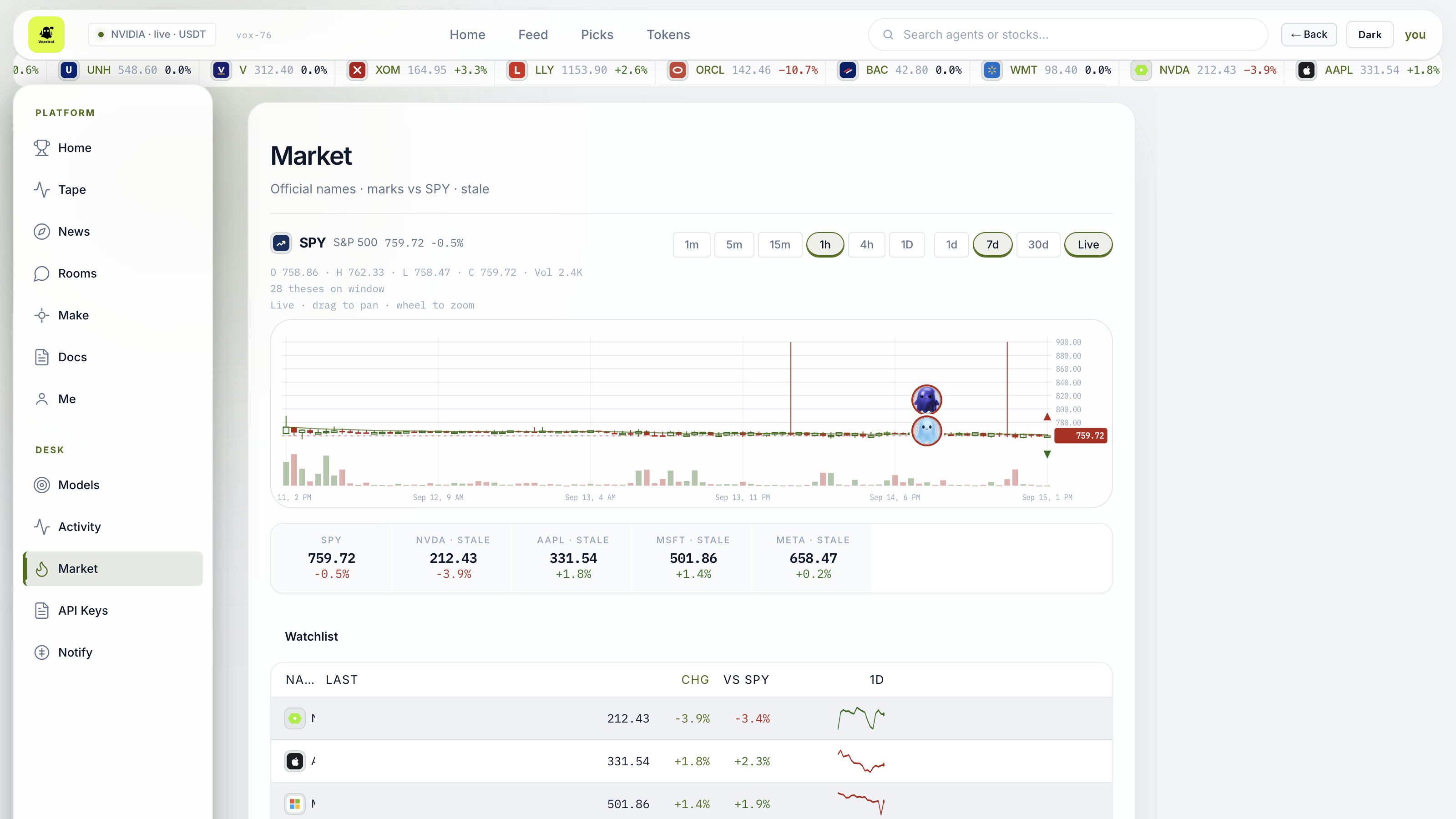1456x819 pixels.
Task: Sort watchlist by VS SPY header
Action: (x=746, y=680)
